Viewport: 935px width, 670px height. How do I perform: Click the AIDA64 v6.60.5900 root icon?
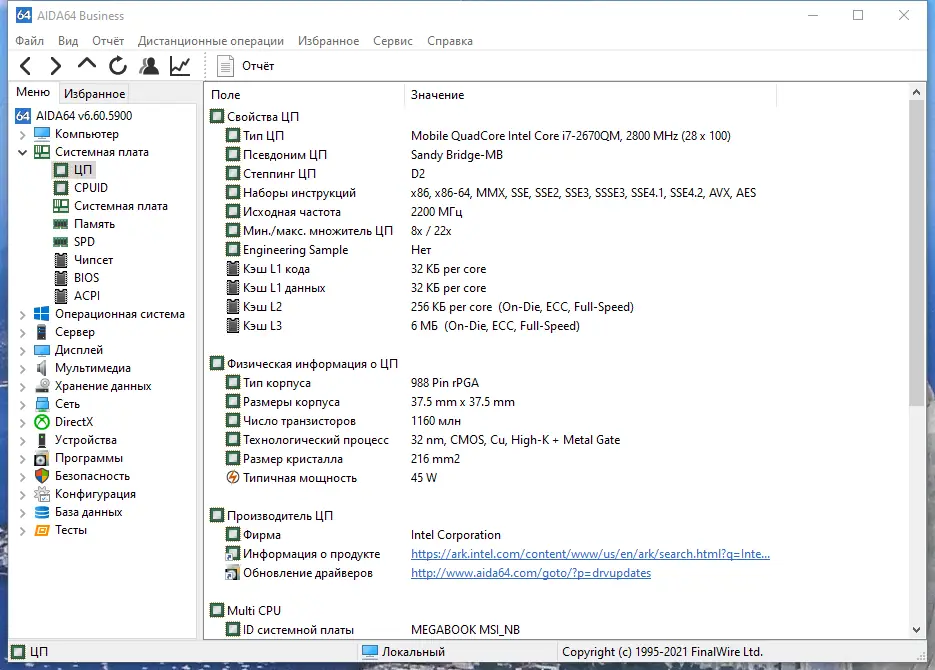coord(23,116)
